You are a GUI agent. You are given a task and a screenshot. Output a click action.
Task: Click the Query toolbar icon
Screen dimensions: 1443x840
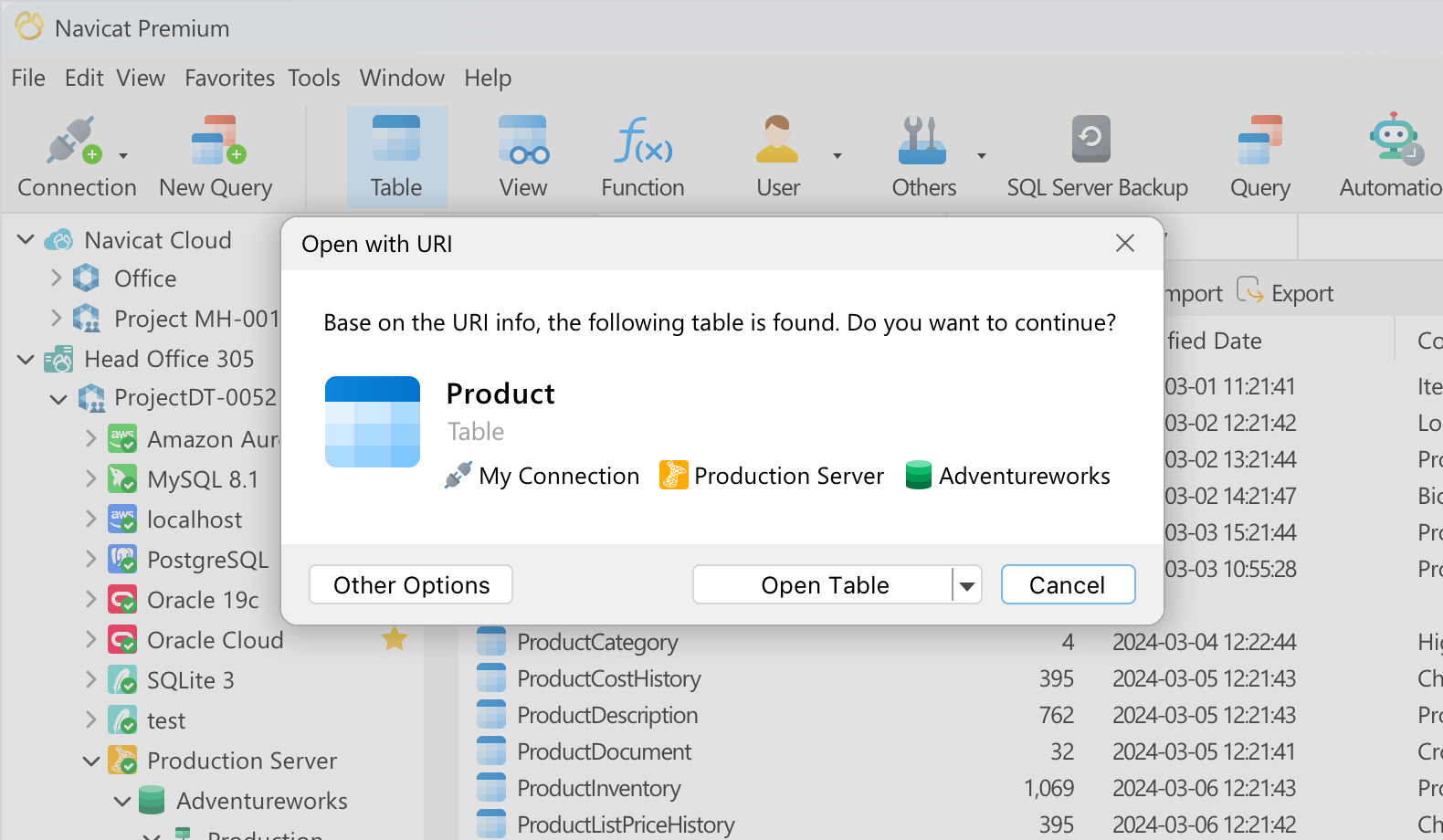[x=1259, y=142]
